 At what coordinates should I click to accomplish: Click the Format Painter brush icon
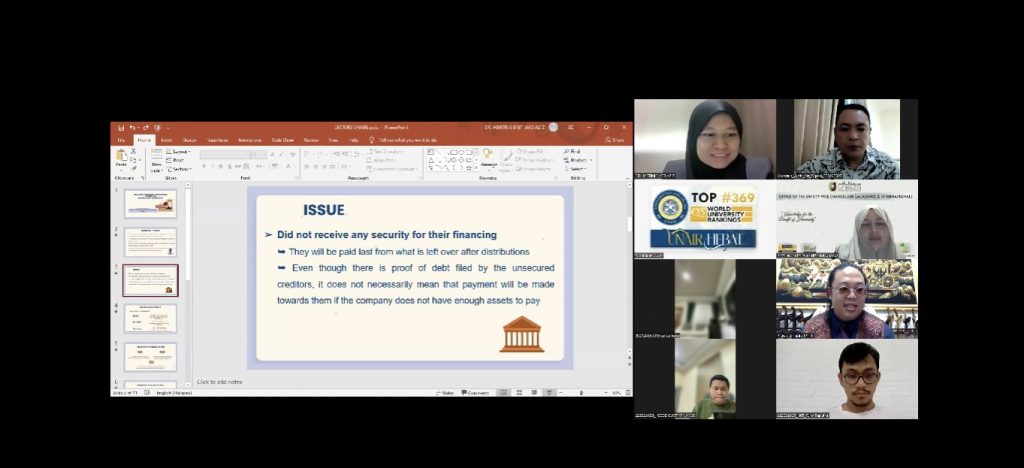tap(133, 168)
